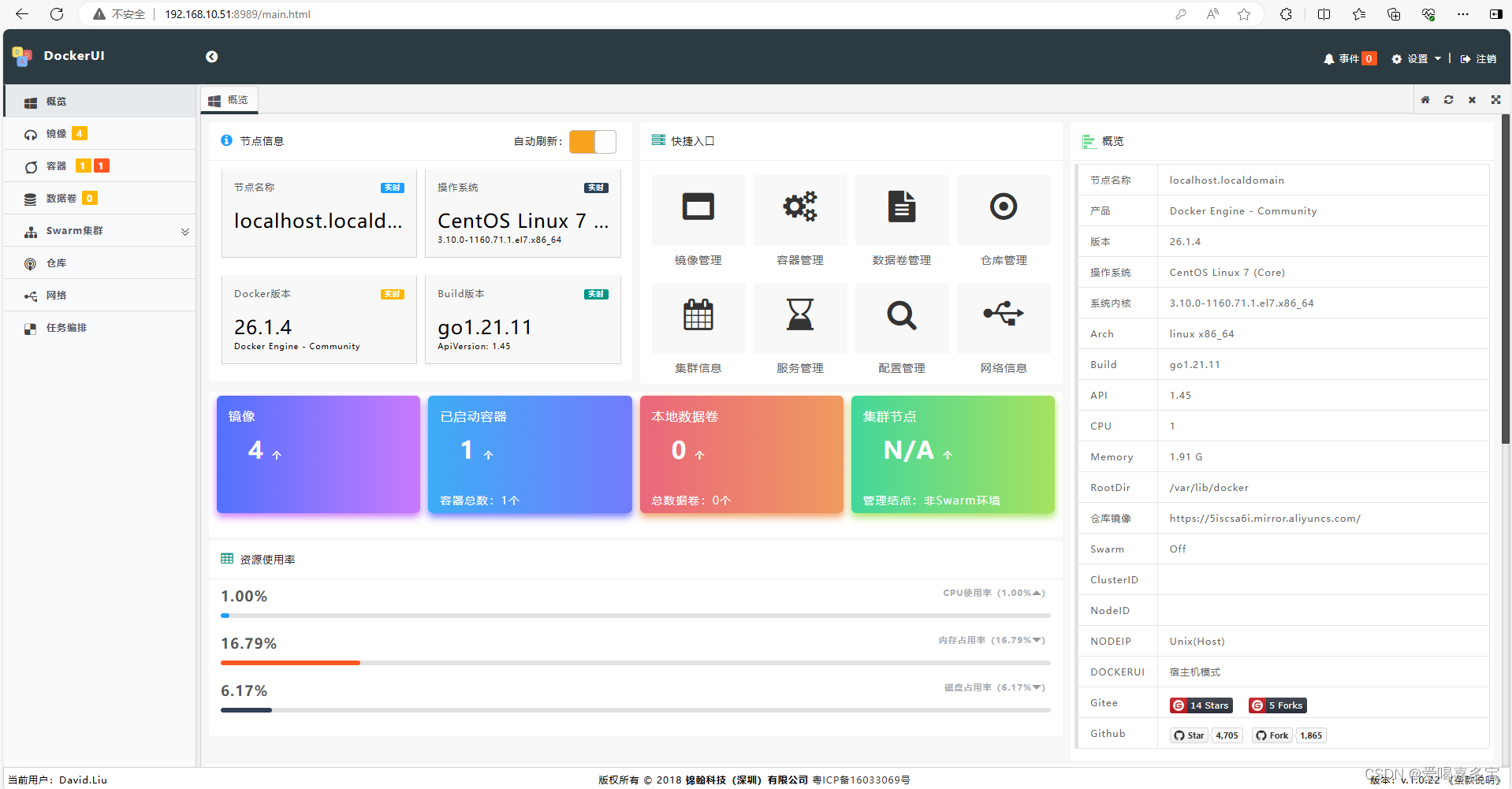Add page to favorites star icon

tap(1244, 14)
